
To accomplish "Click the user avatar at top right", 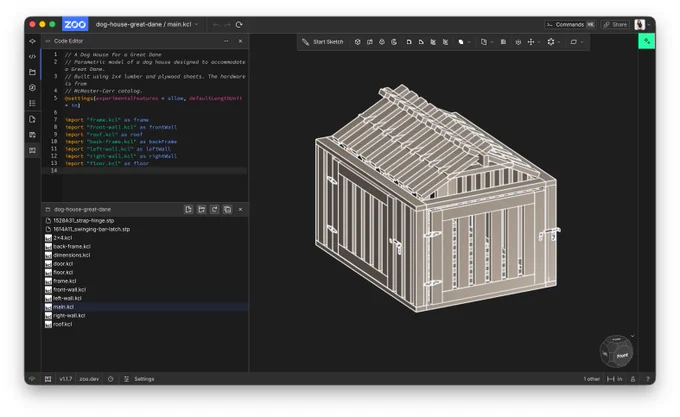I will tap(640, 25).
